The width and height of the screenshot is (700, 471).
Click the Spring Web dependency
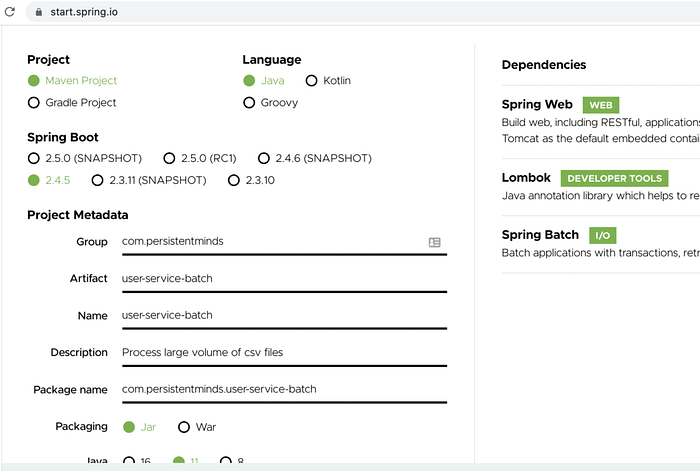(x=536, y=104)
